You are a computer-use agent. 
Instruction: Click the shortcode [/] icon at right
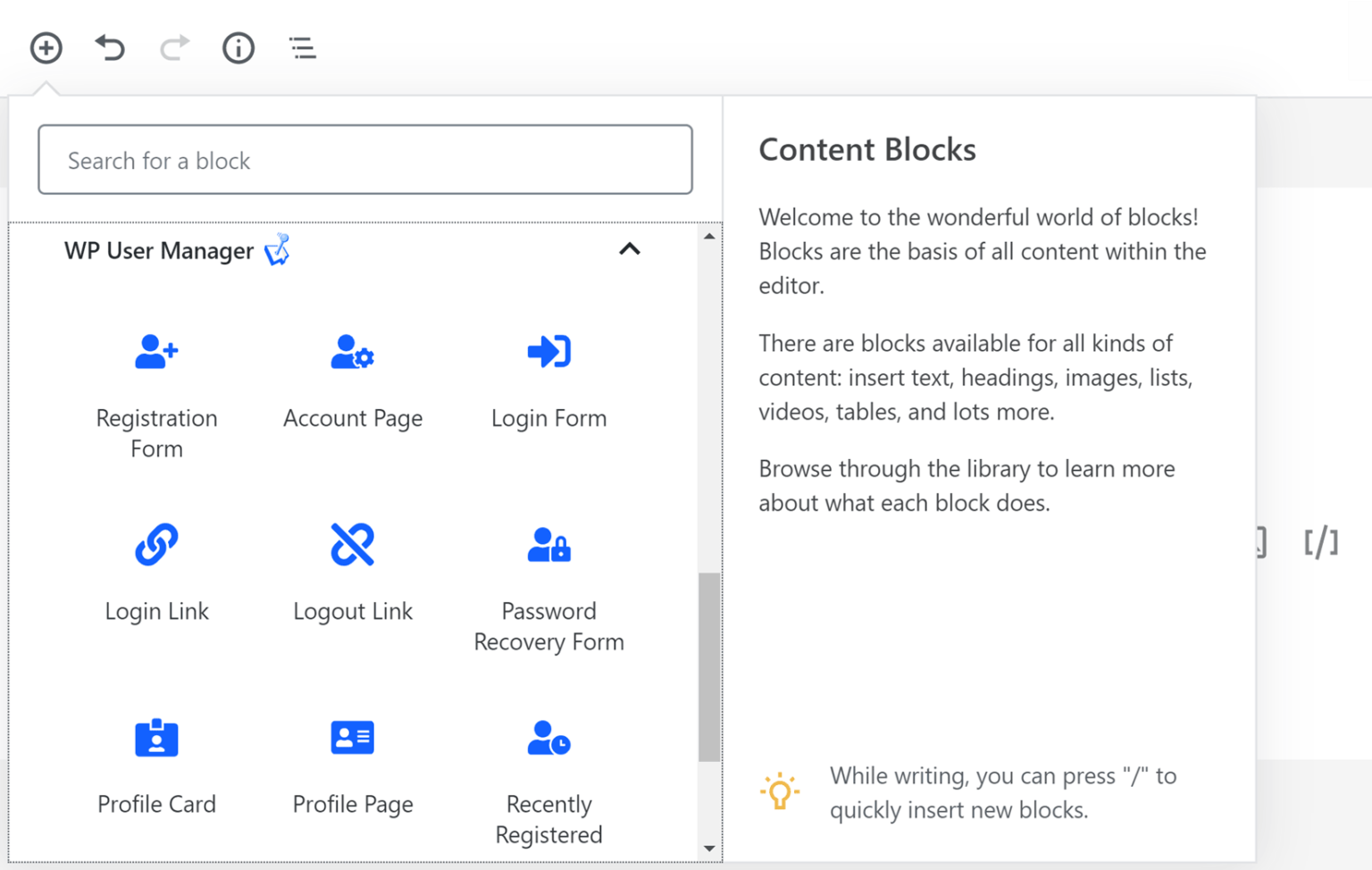(x=1320, y=542)
